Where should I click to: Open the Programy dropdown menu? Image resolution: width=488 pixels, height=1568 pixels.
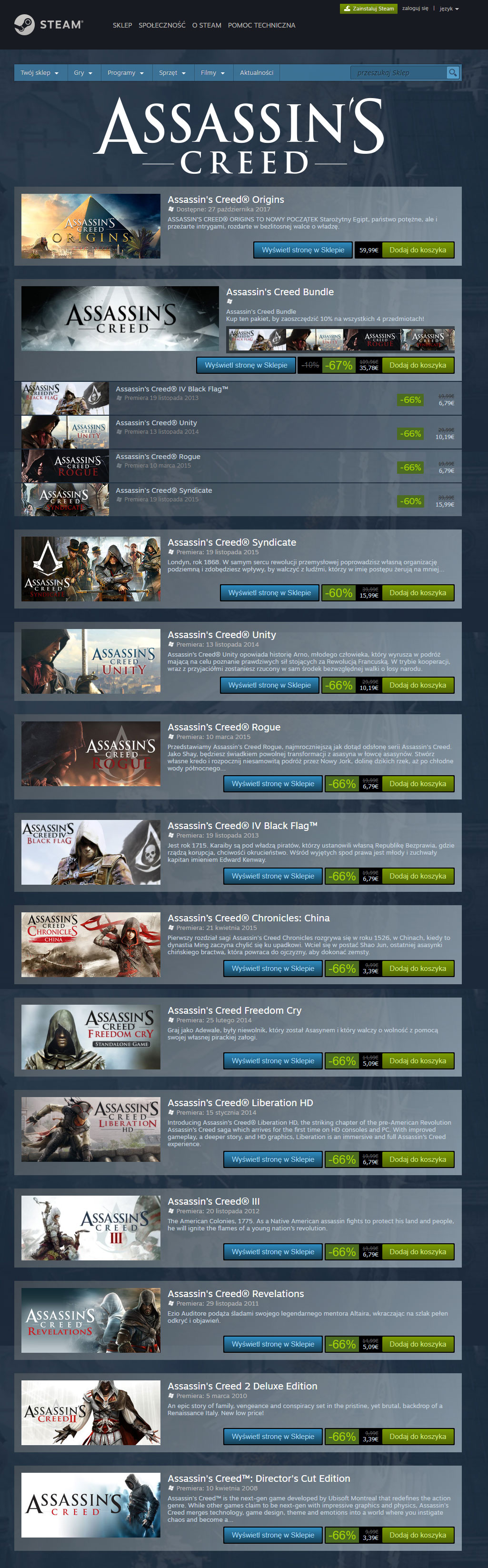tap(125, 72)
